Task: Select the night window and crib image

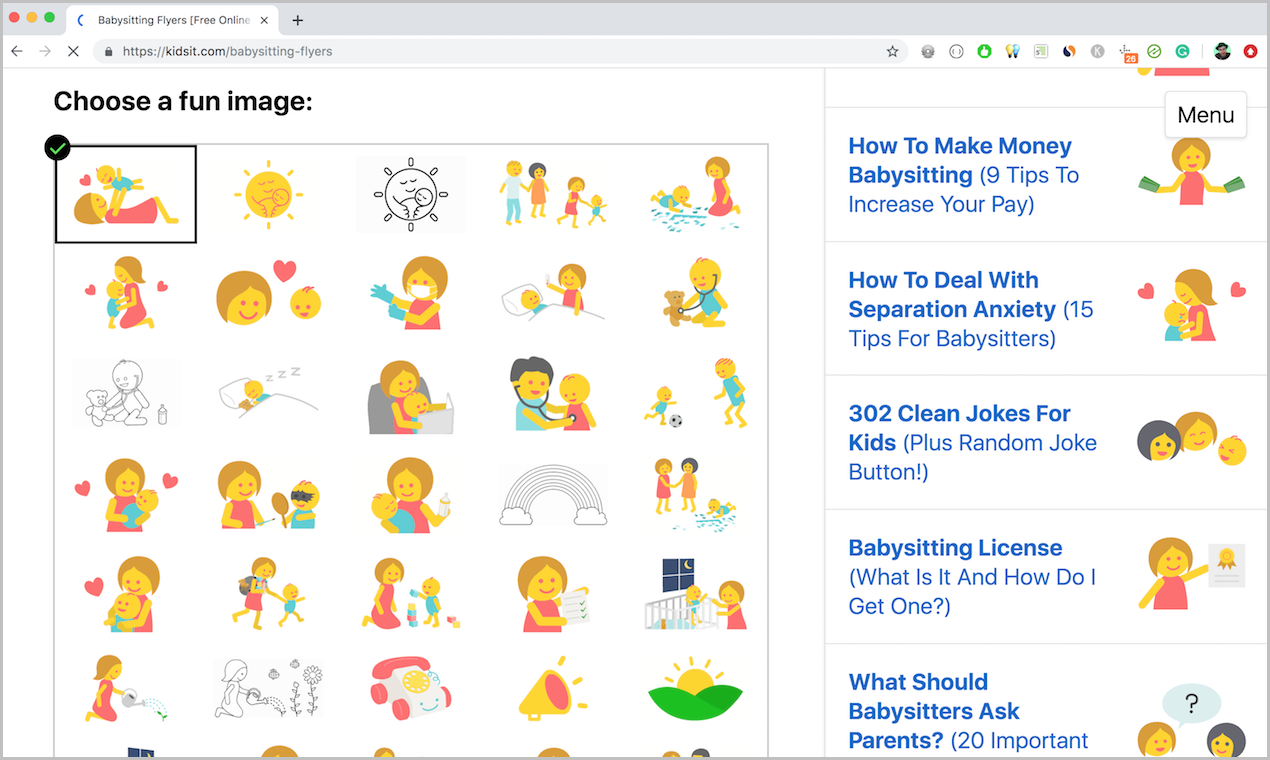Action: 696,594
